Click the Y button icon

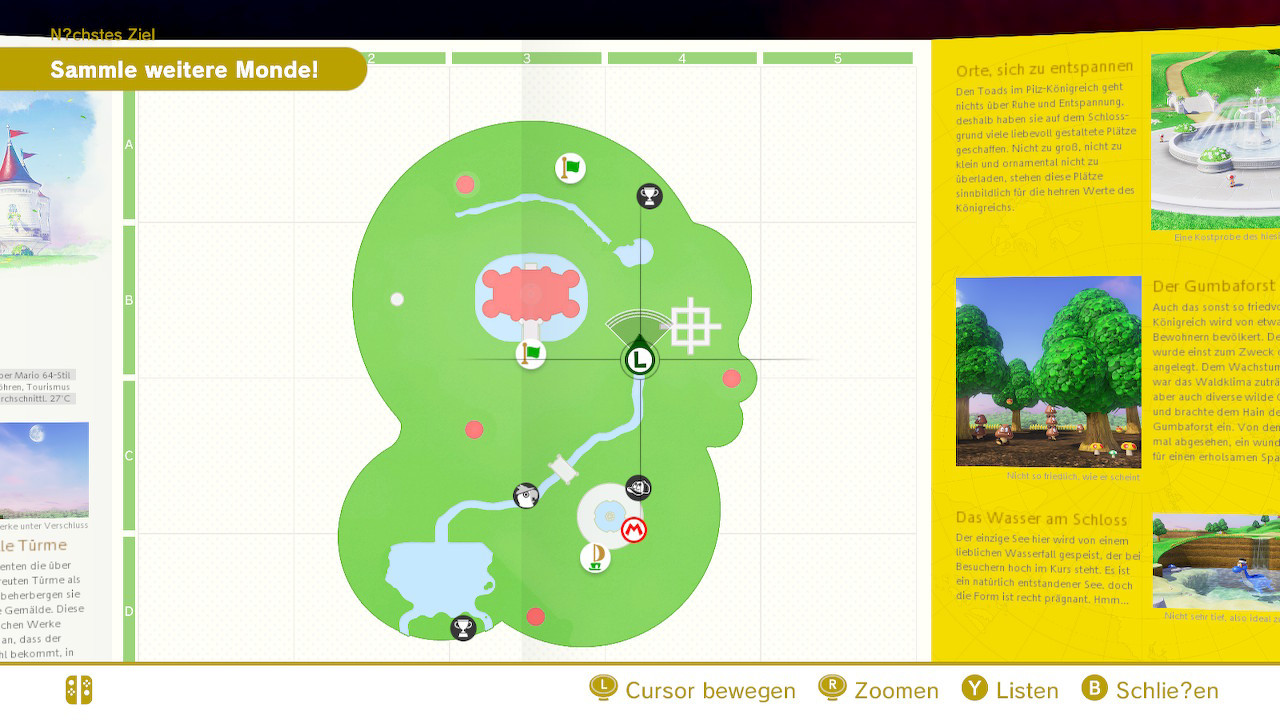975,688
